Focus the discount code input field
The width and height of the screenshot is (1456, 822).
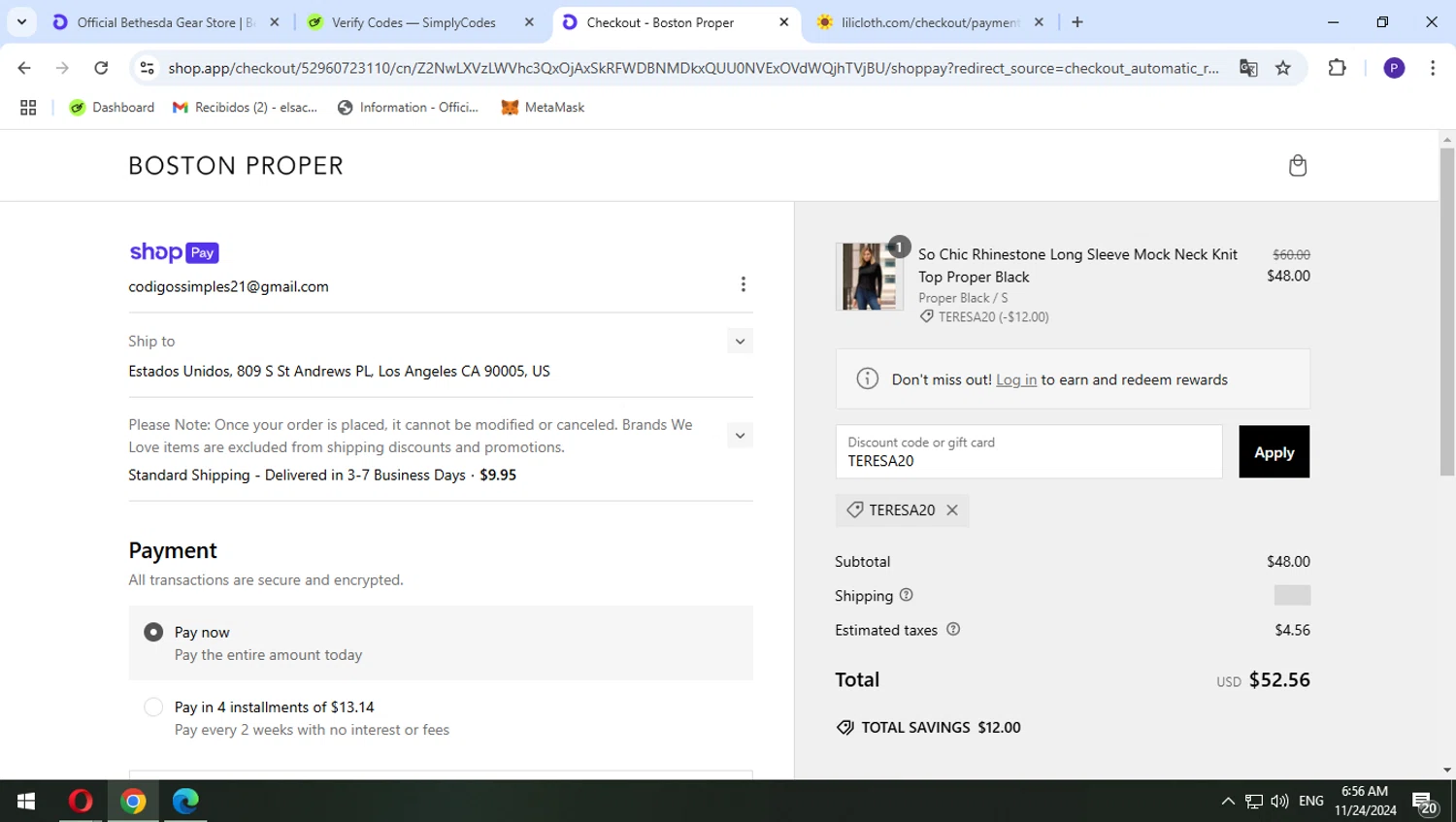(x=1029, y=451)
